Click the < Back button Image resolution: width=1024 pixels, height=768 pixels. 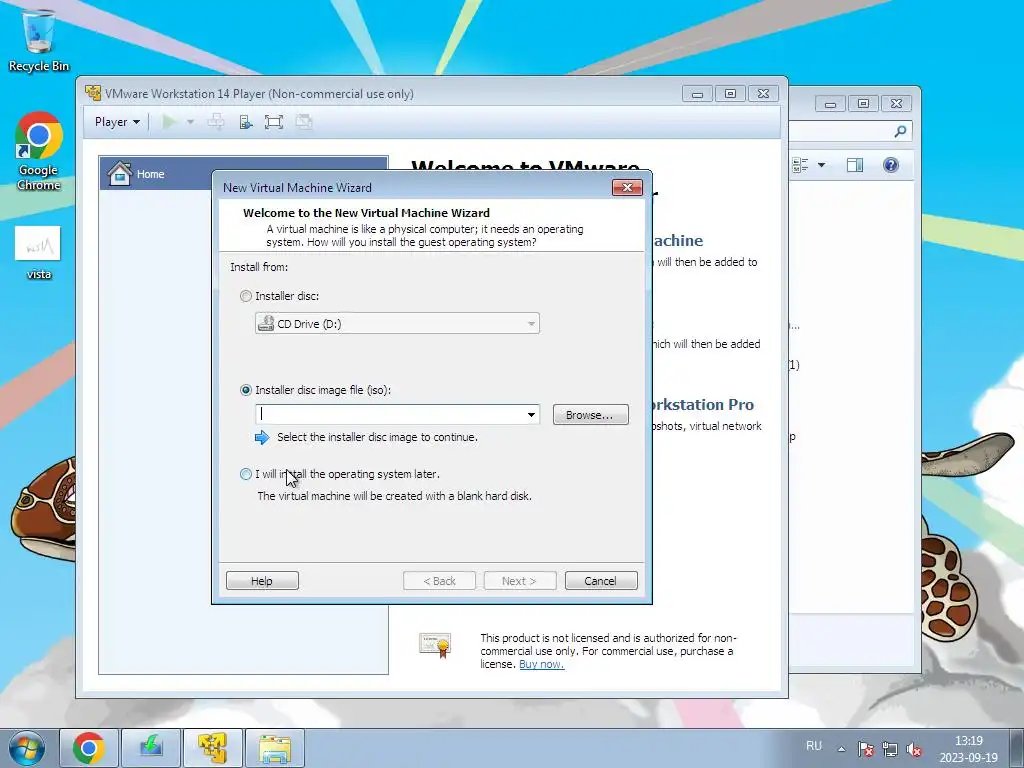coord(440,581)
